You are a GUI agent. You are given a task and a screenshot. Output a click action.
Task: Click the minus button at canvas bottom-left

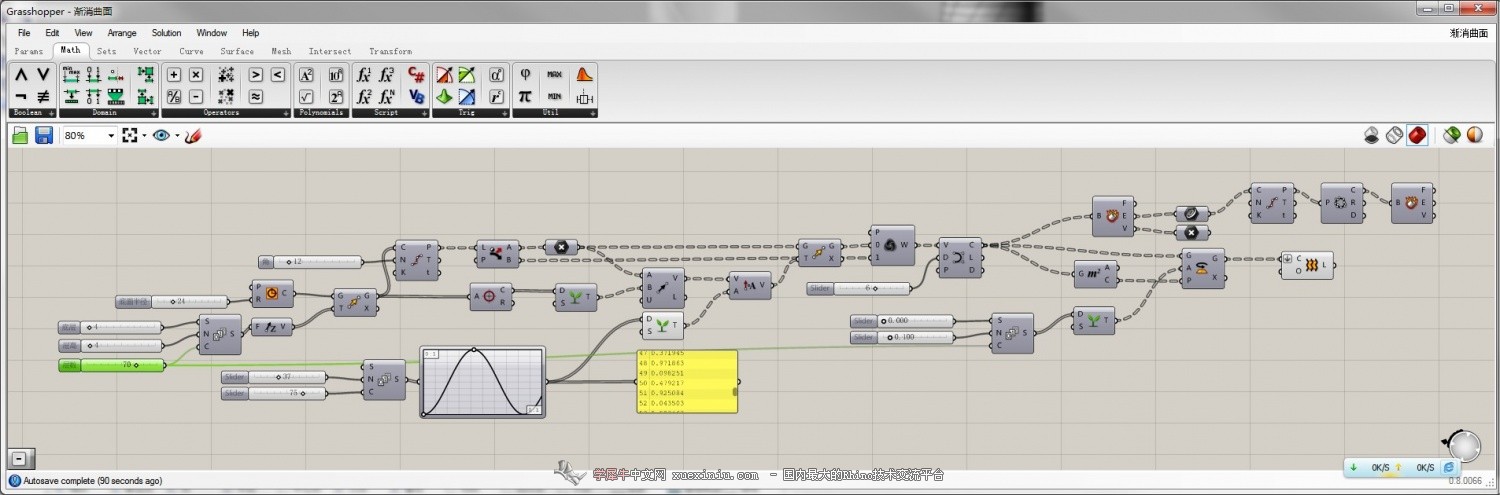pyautogui.click(x=19, y=458)
